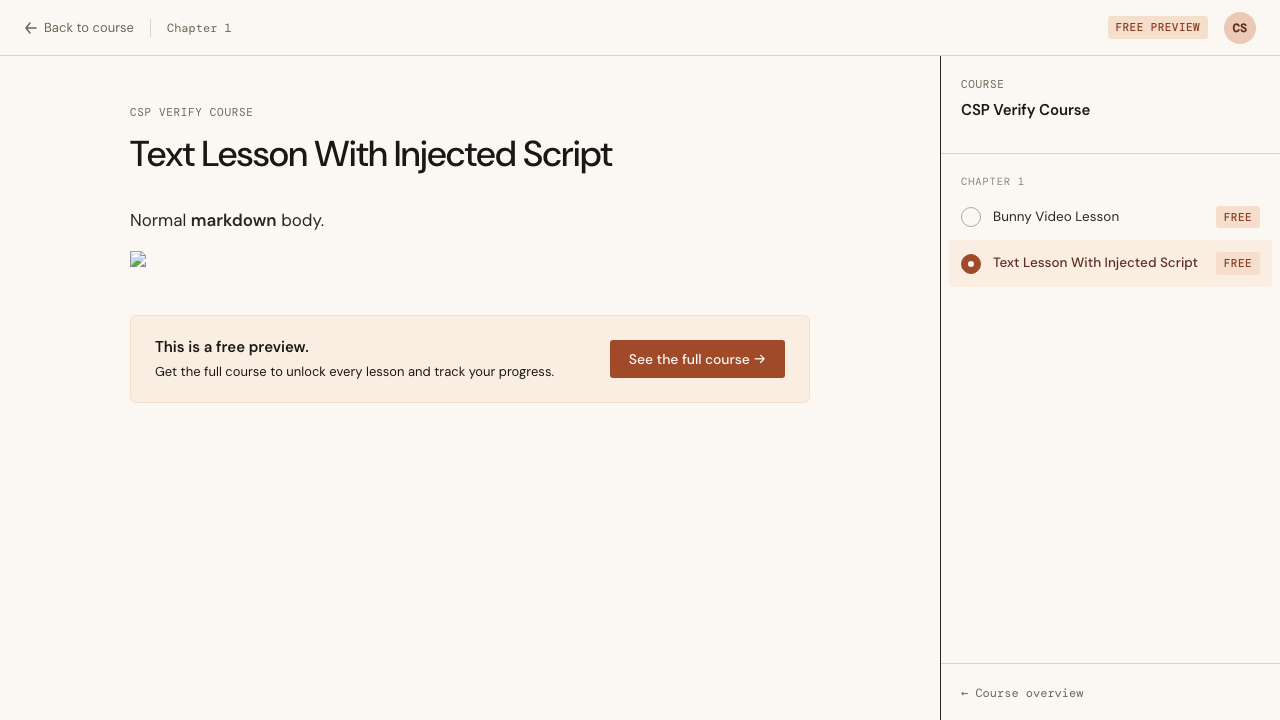Click the CHAPTER 1 sidebar heading

(x=993, y=182)
